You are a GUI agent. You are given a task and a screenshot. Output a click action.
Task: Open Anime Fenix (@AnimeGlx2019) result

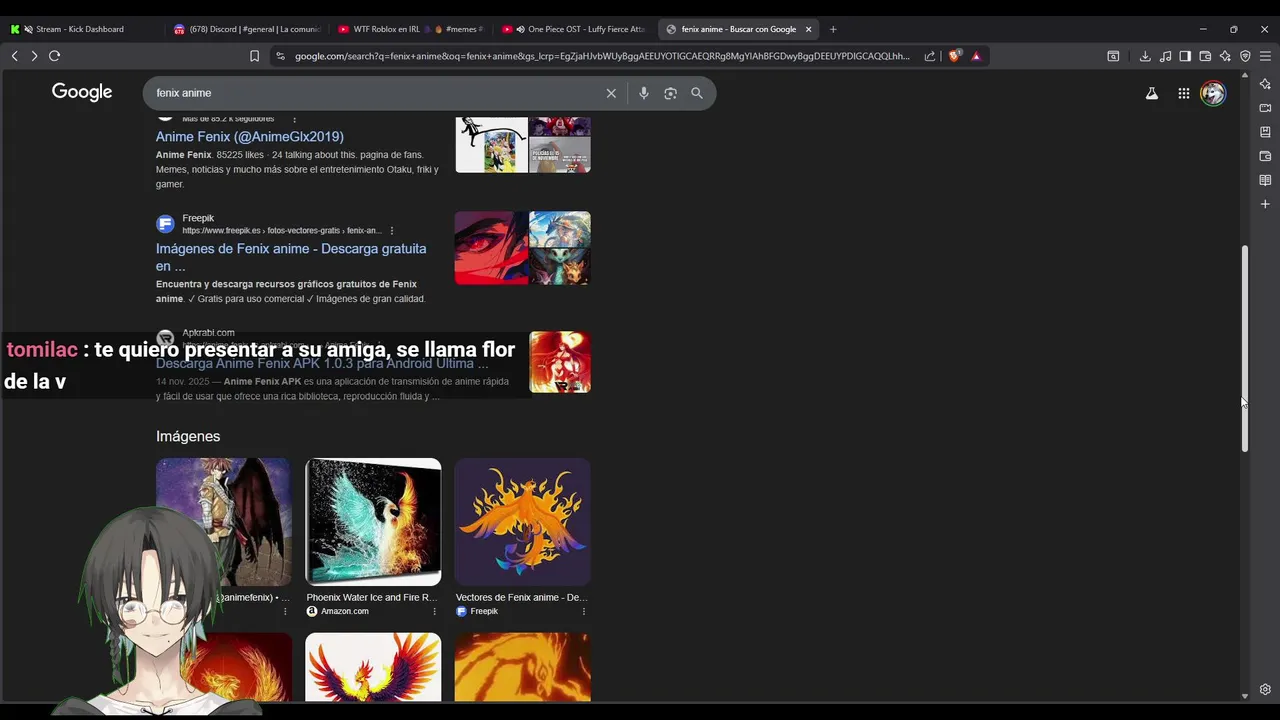250,137
